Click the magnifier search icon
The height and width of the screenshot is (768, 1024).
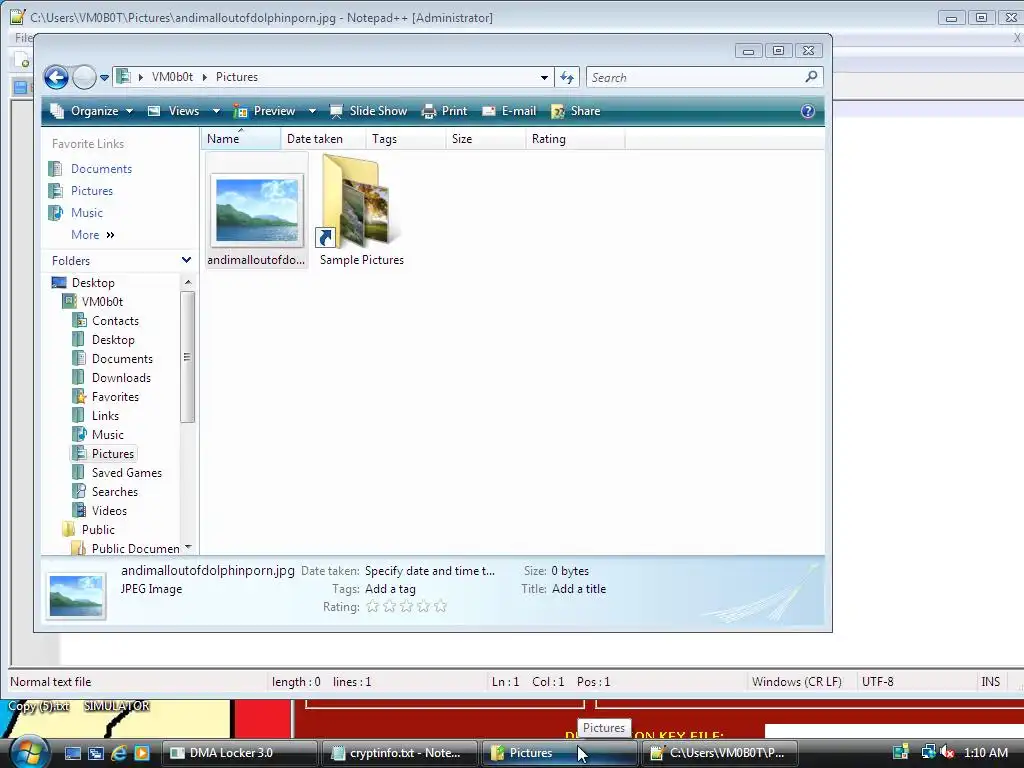[811, 77]
